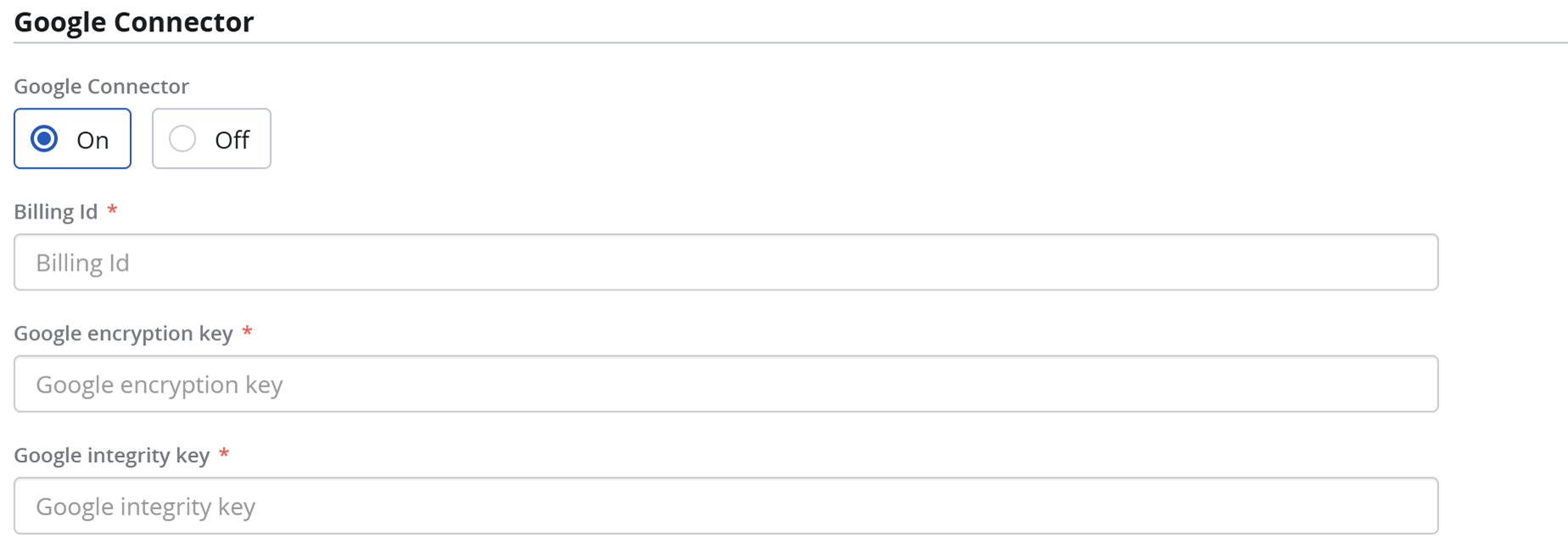Click the asterisk next to Google integrity key
Screen dimensions: 1568x557
(224, 454)
